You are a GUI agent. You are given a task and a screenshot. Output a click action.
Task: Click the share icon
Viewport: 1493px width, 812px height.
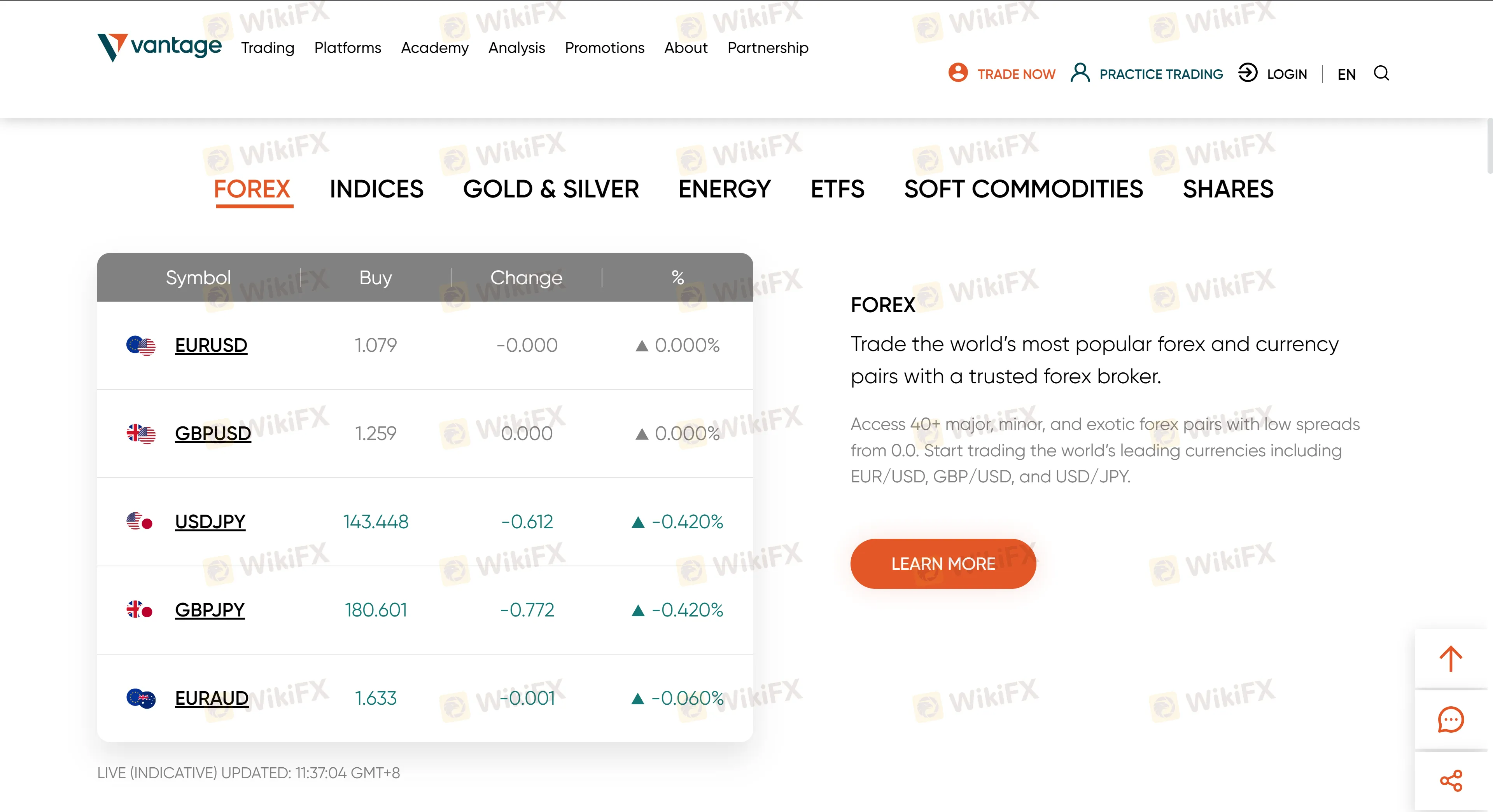(1451, 781)
